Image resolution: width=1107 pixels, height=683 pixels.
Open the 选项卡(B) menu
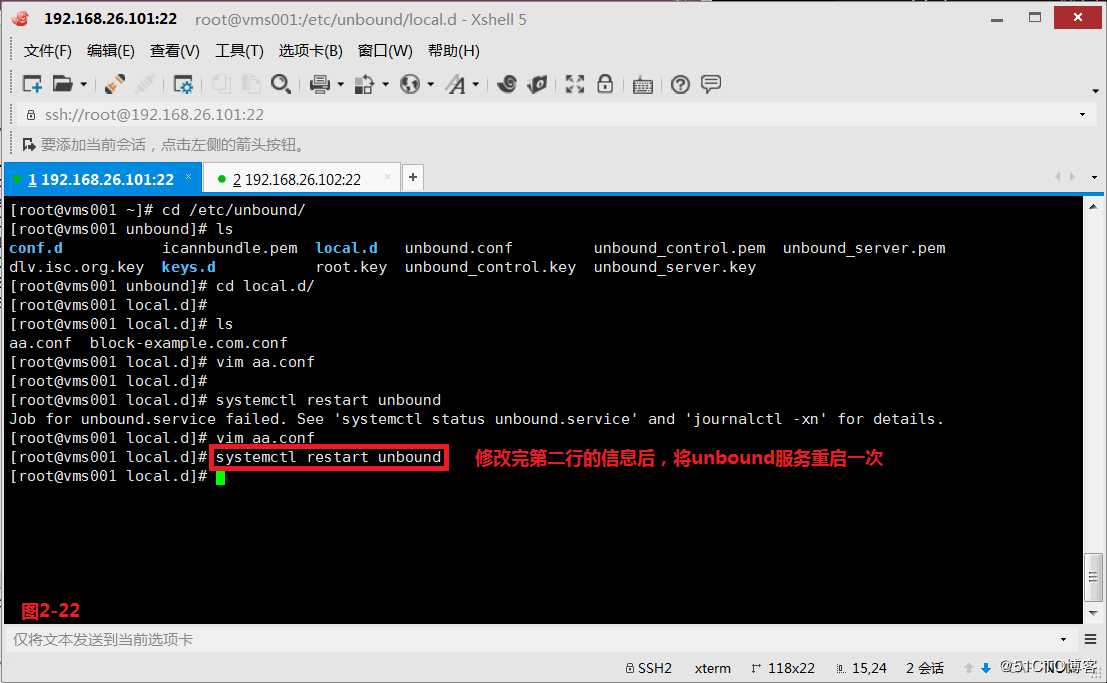click(311, 51)
